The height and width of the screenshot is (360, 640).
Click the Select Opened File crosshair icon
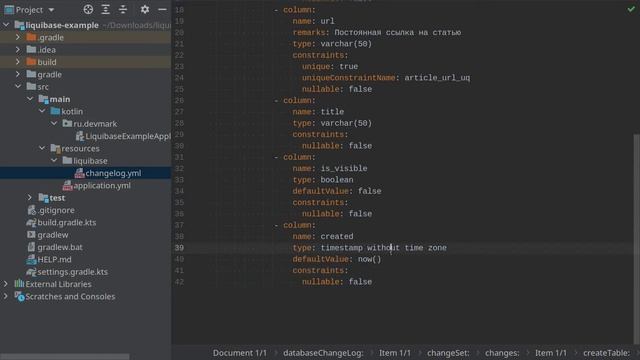pos(88,9)
